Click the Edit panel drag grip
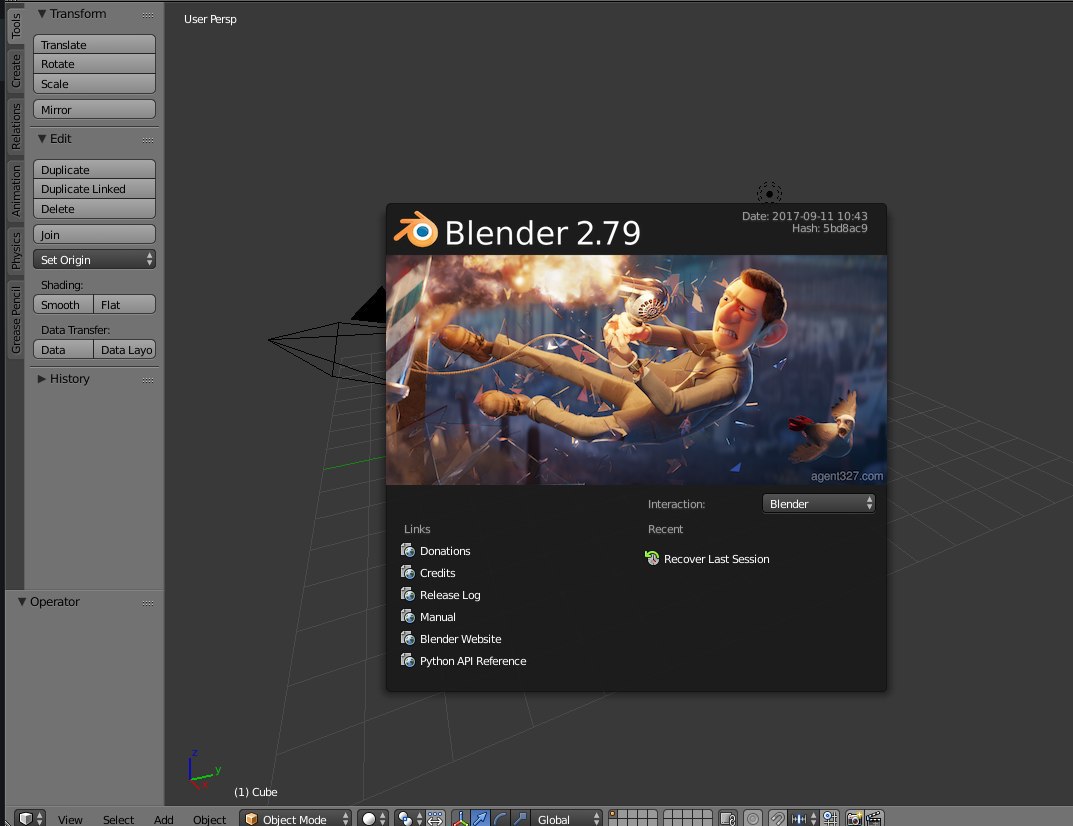The width and height of the screenshot is (1073, 826). pyautogui.click(x=148, y=140)
